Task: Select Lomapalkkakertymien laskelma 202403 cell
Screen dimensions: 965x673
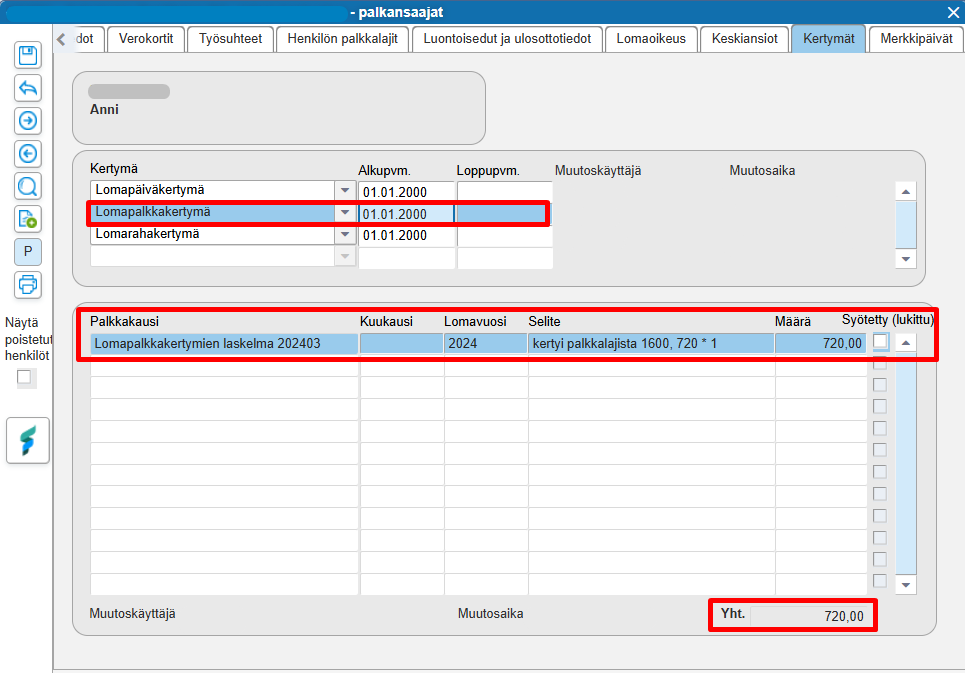Action: pyautogui.click(x=224, y=343)
